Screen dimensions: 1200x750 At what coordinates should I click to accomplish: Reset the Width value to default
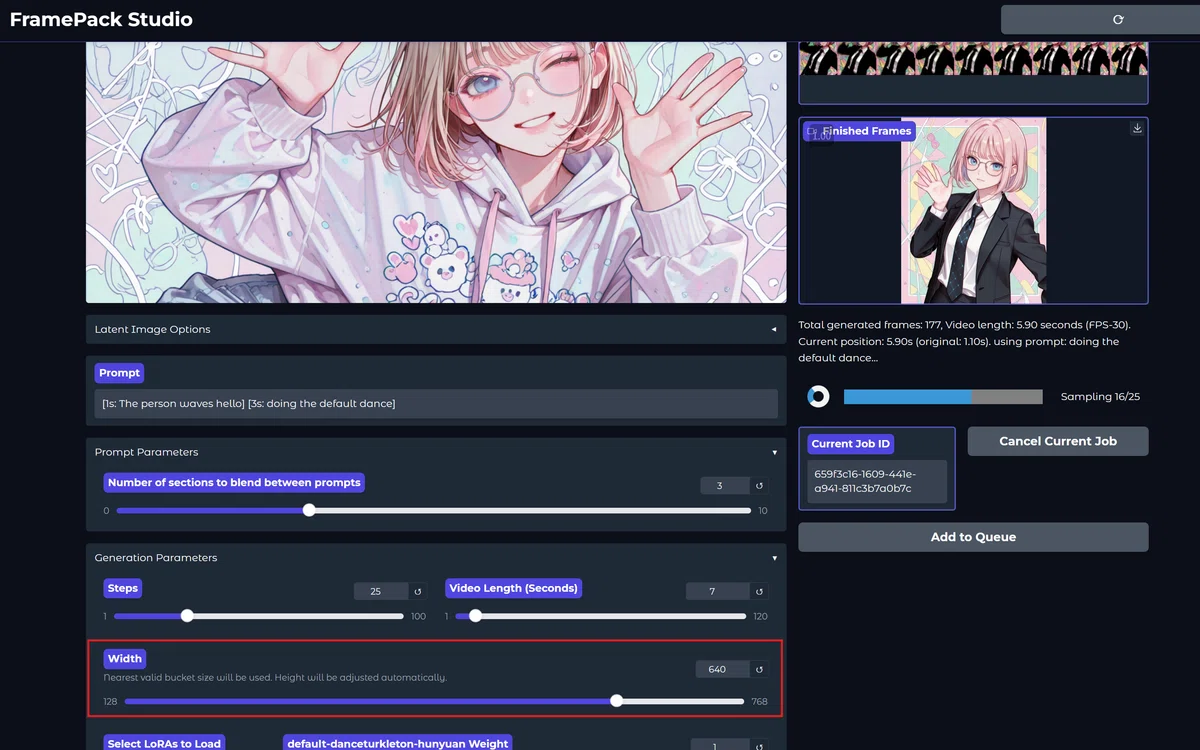coord(759,669)
